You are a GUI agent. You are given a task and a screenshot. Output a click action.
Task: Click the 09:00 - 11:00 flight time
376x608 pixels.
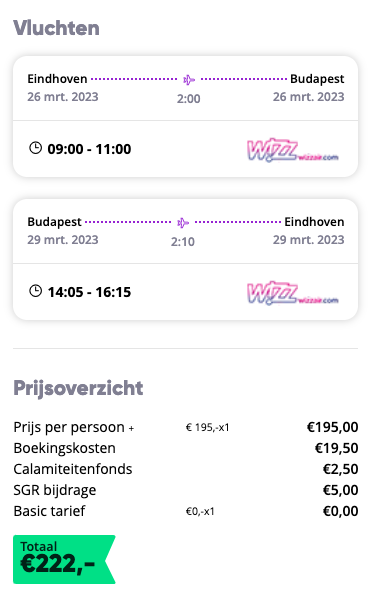point(89,149)
